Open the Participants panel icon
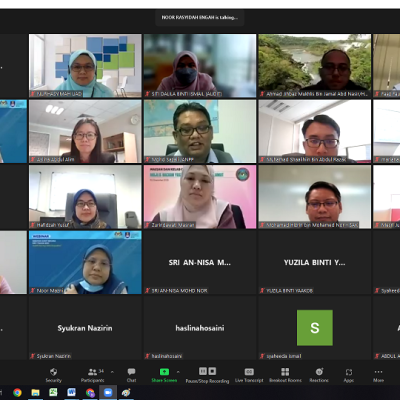 click(x=92, y=372)
